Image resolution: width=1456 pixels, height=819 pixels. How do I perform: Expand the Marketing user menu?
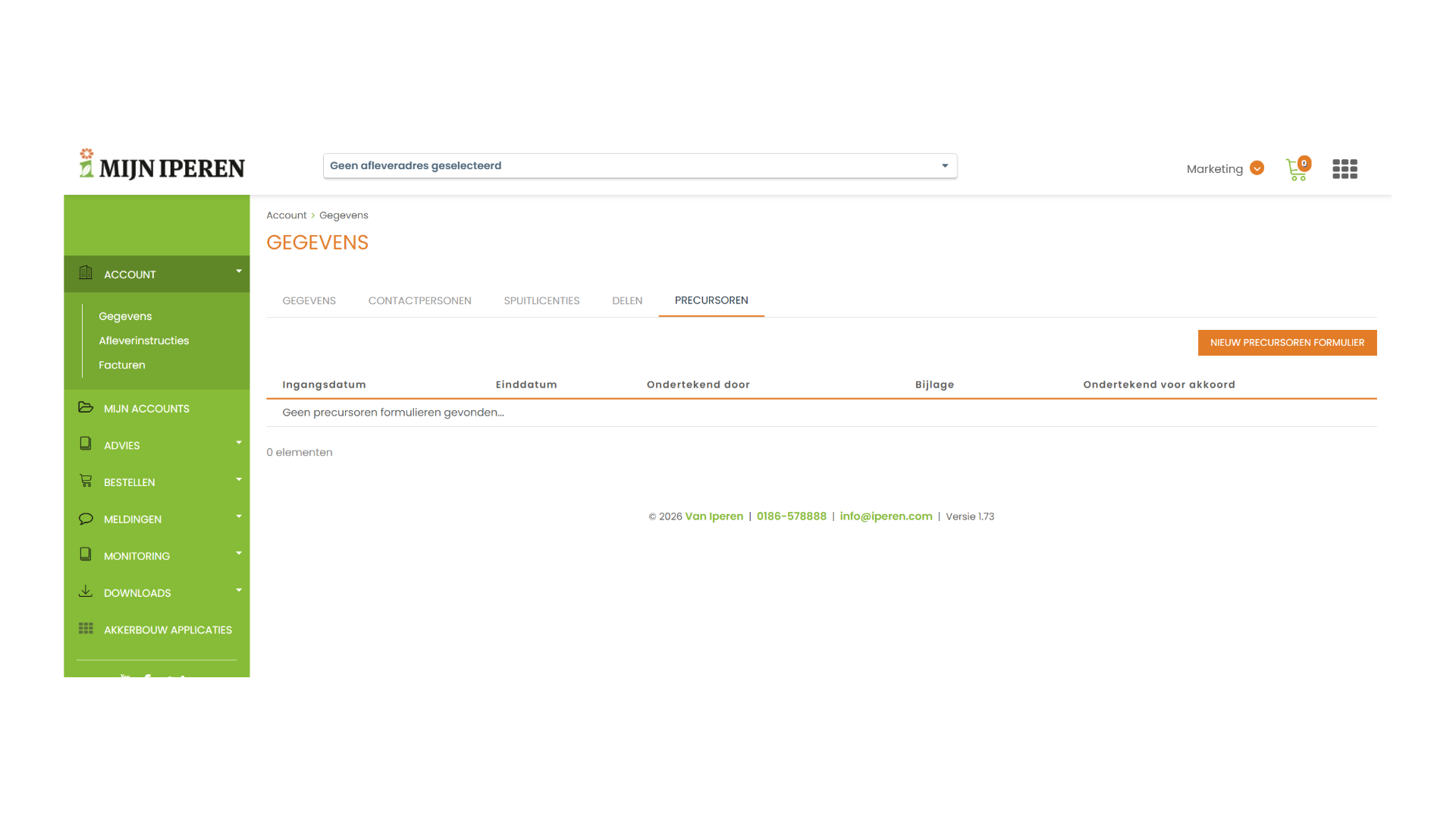[x=1256, y=168]
